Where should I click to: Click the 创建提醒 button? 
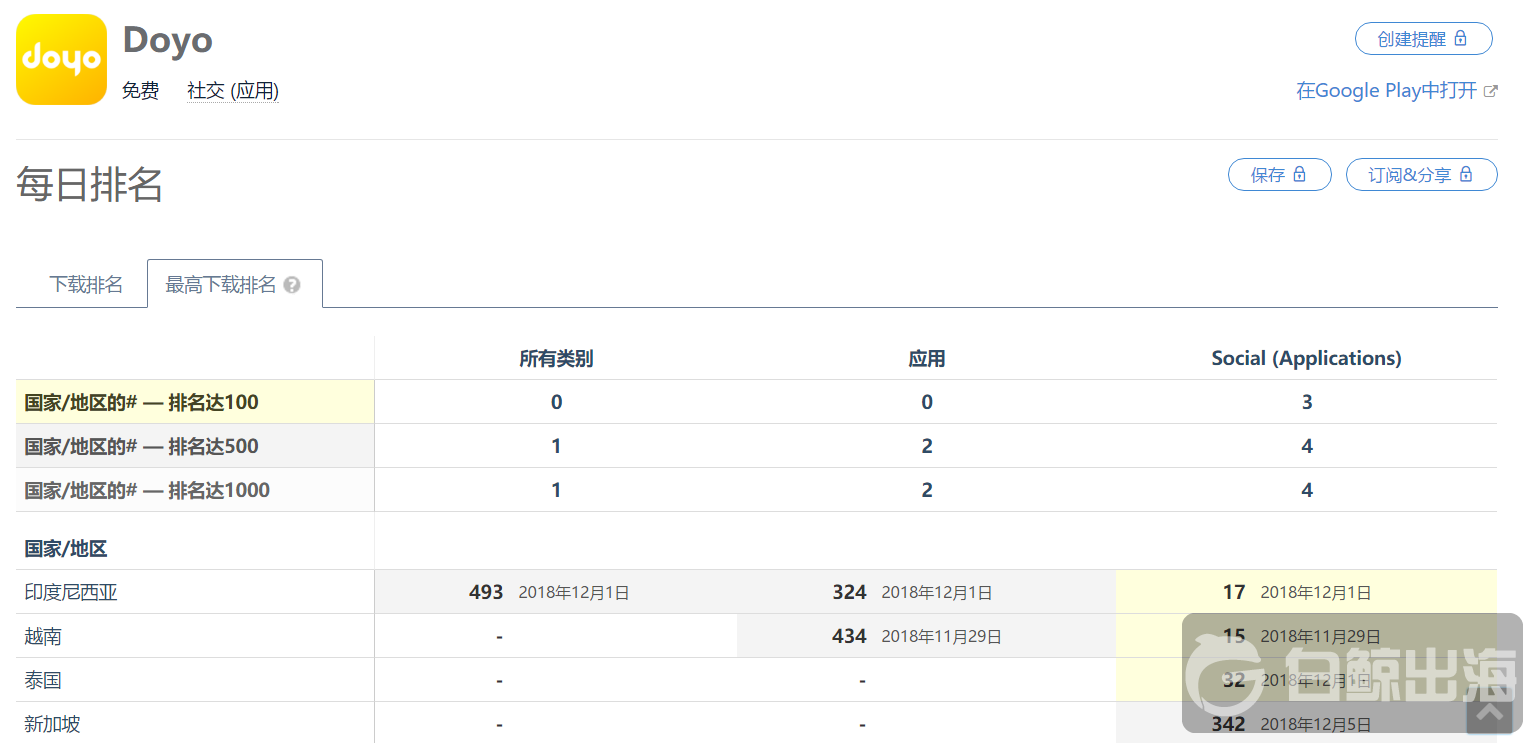1423,39
